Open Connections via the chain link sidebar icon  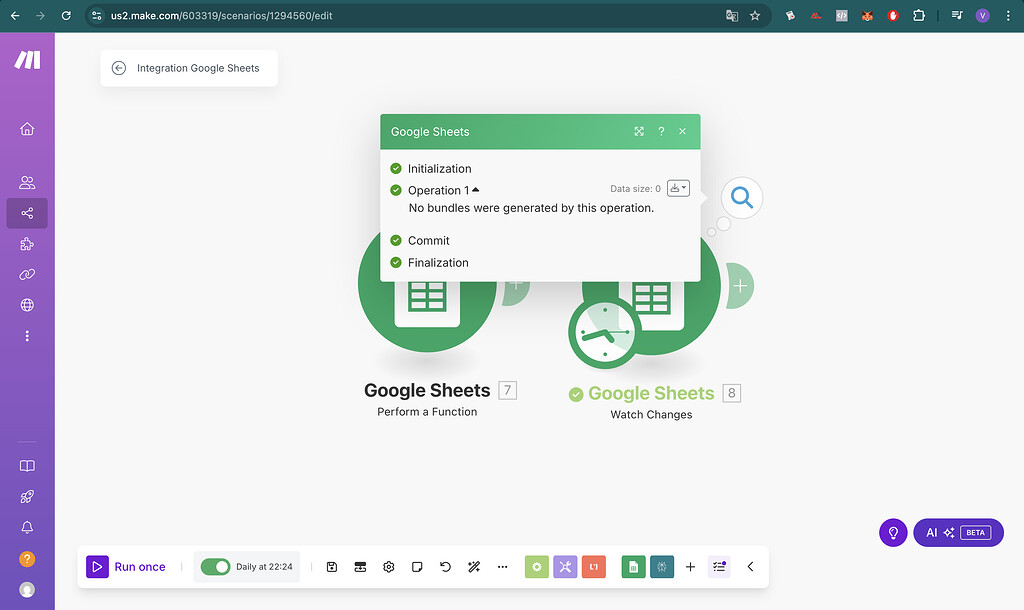point(27,274)
